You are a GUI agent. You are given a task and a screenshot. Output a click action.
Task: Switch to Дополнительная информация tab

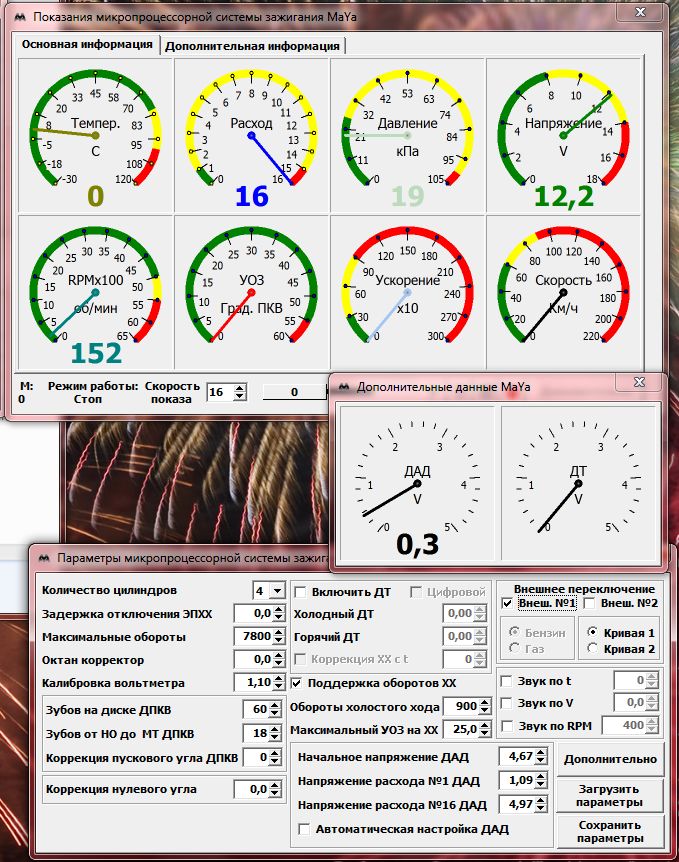tap(252, 45)
